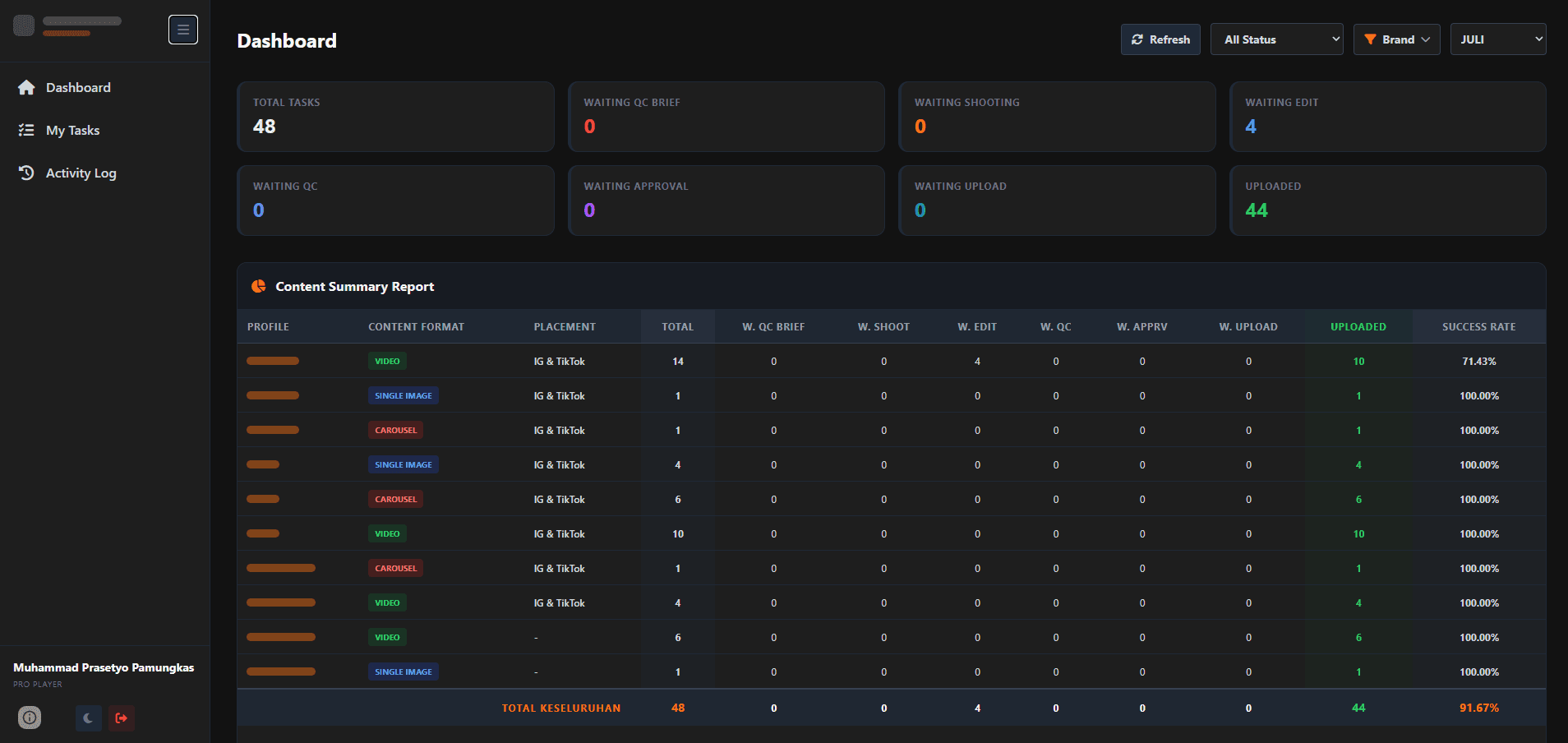Viewport: 1568px width, 743px height.
Task: Open the Brand filter dropdown
Action: point(1396,39)
